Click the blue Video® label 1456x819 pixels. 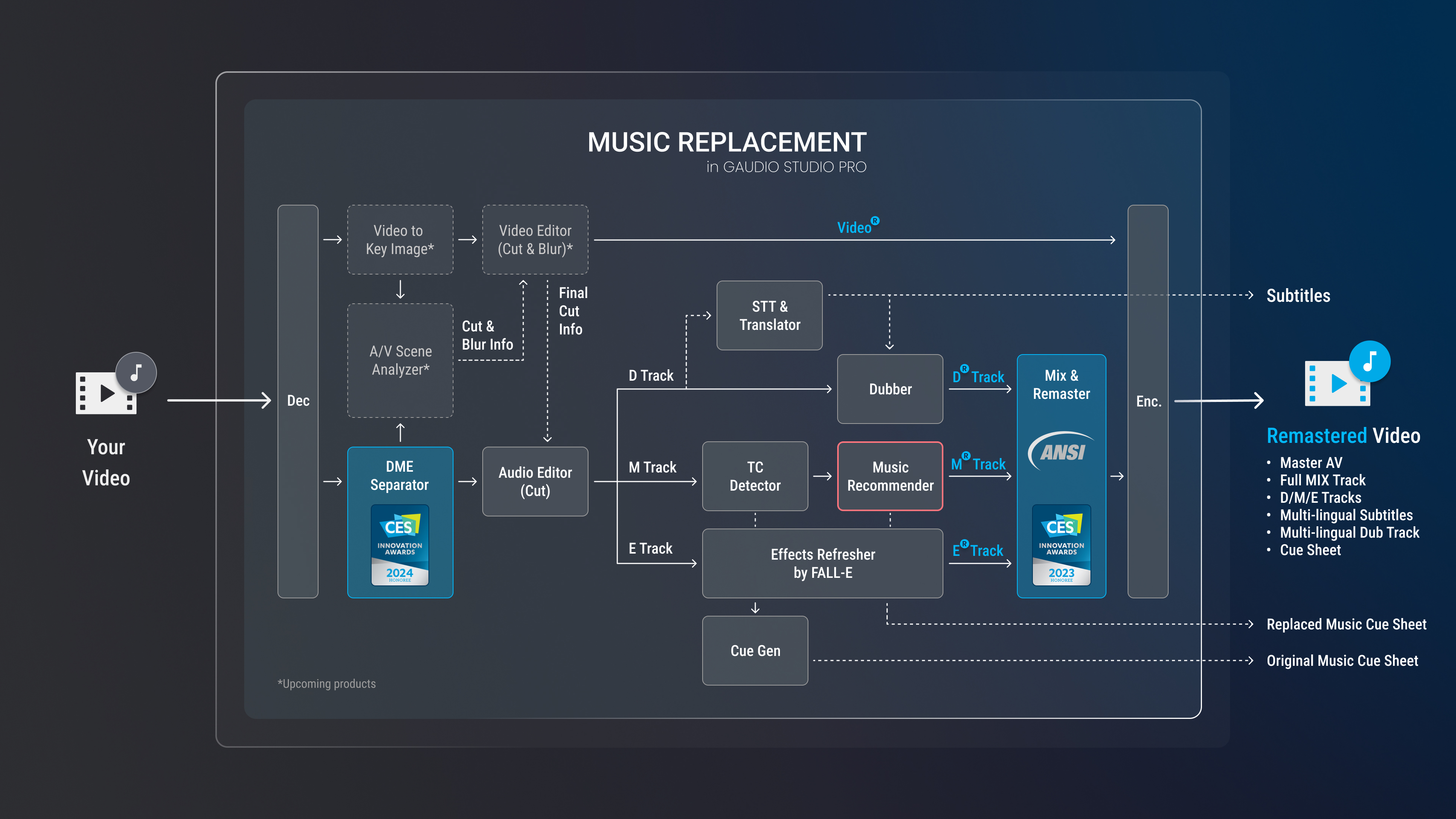[x=858, y=226]
